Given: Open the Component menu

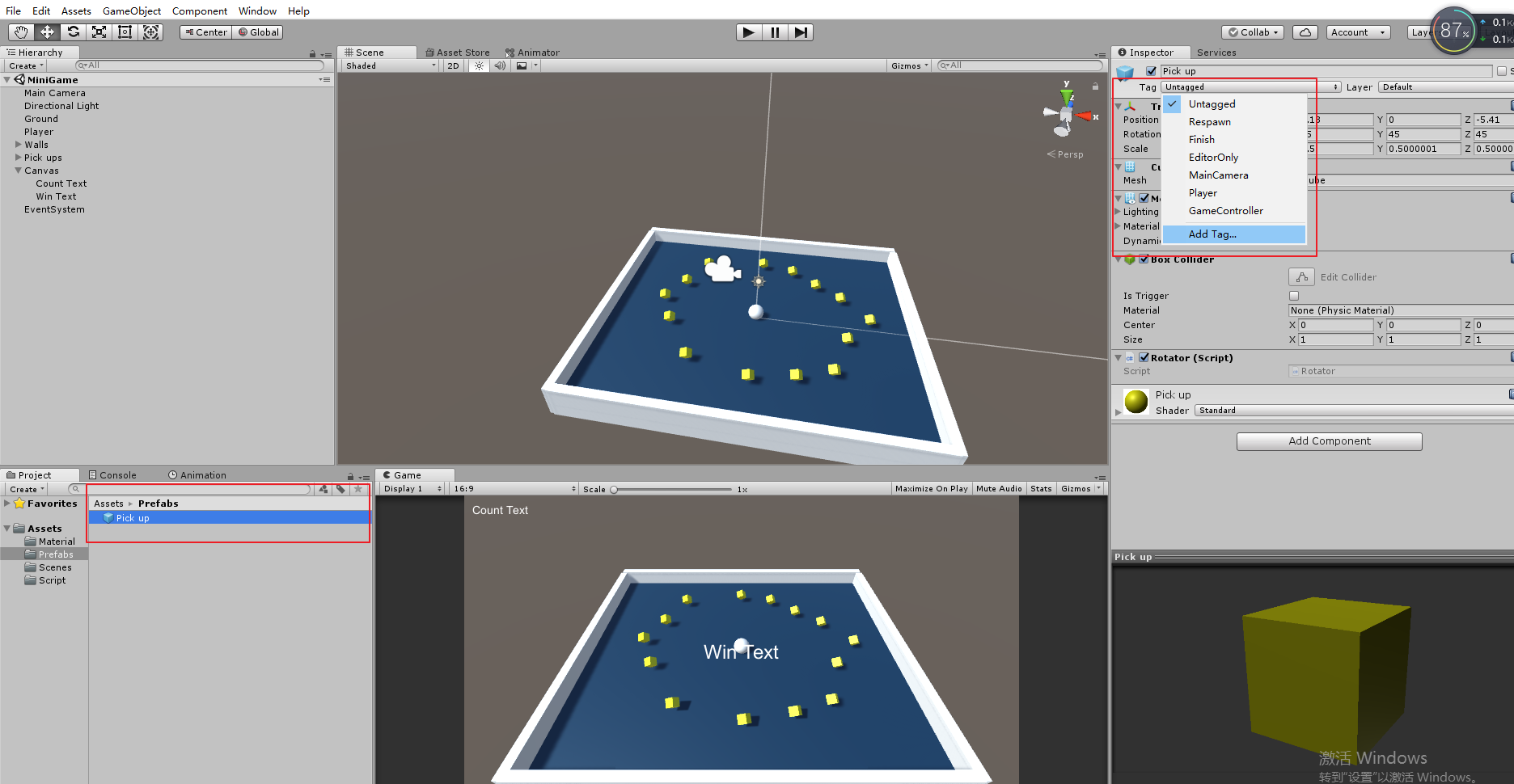Looking at the screenshot, I should point(200,11).
